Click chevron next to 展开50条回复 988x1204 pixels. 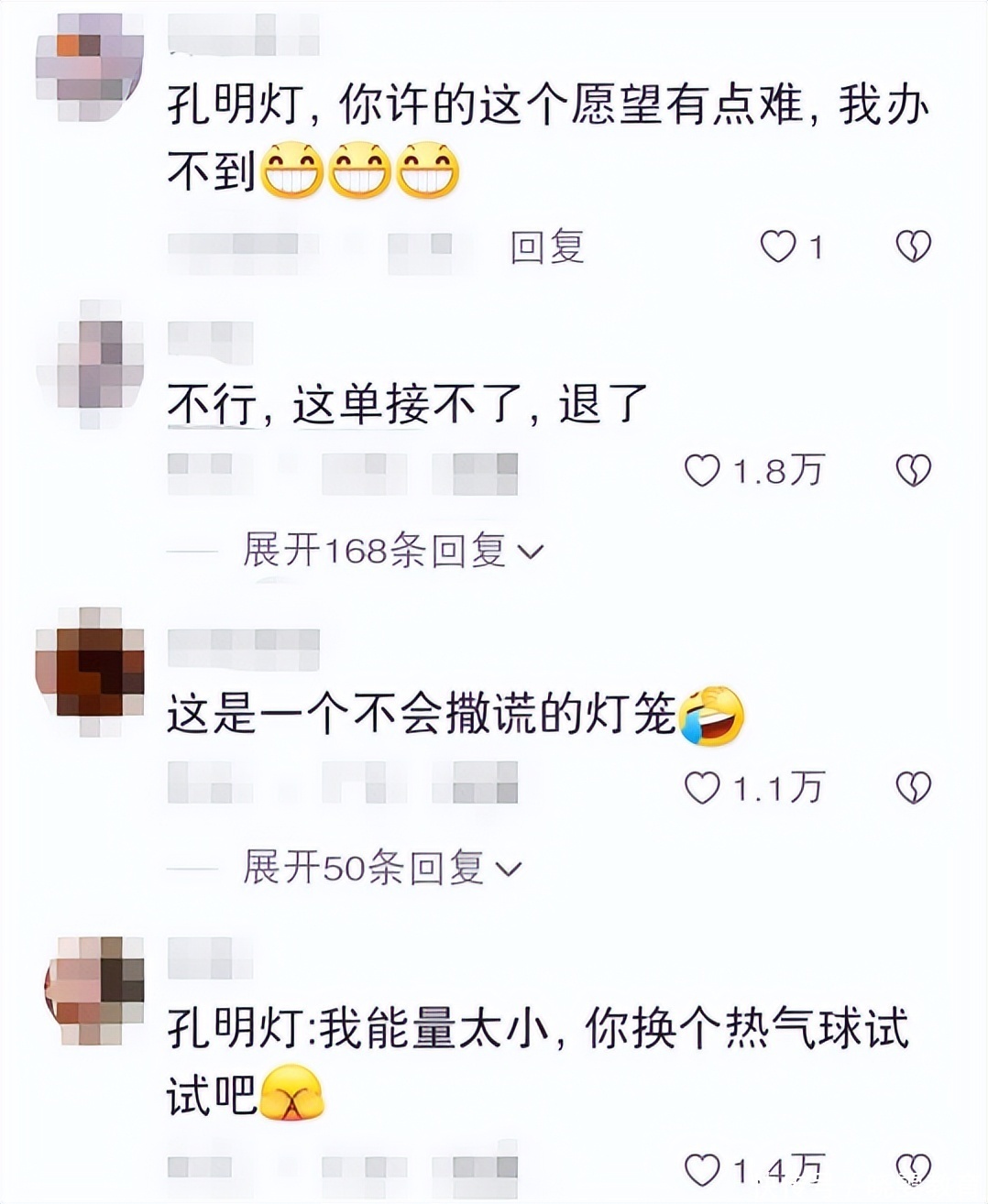(509, 869)
